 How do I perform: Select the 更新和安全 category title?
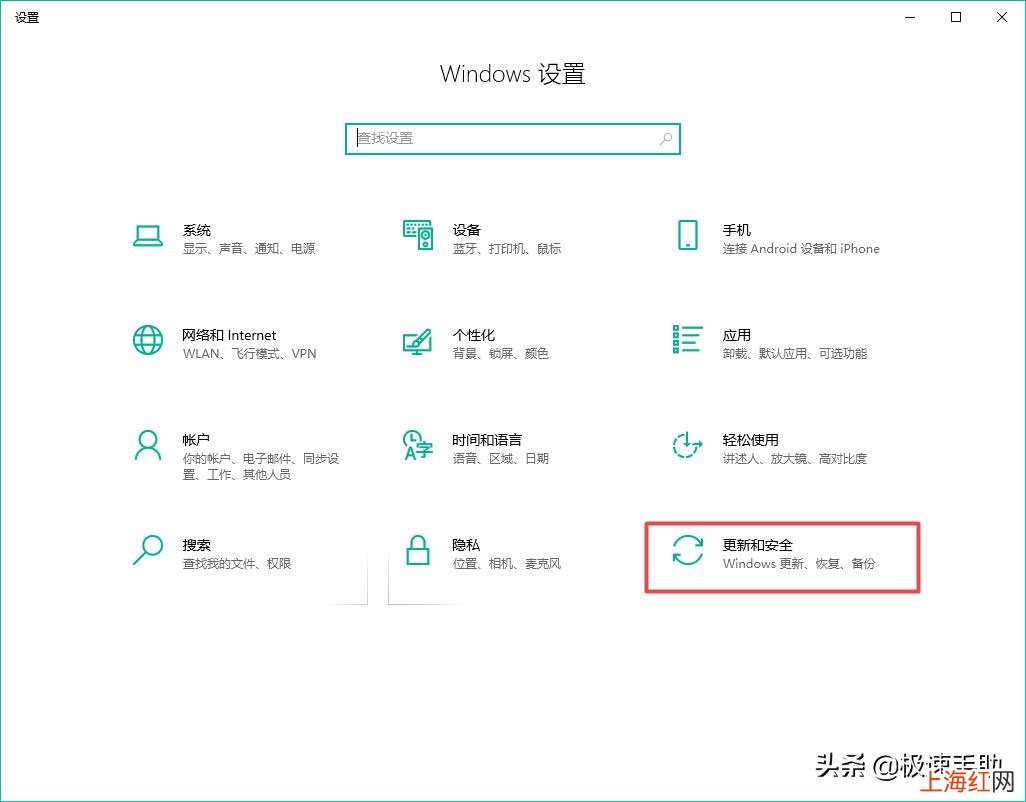(758, 545)
